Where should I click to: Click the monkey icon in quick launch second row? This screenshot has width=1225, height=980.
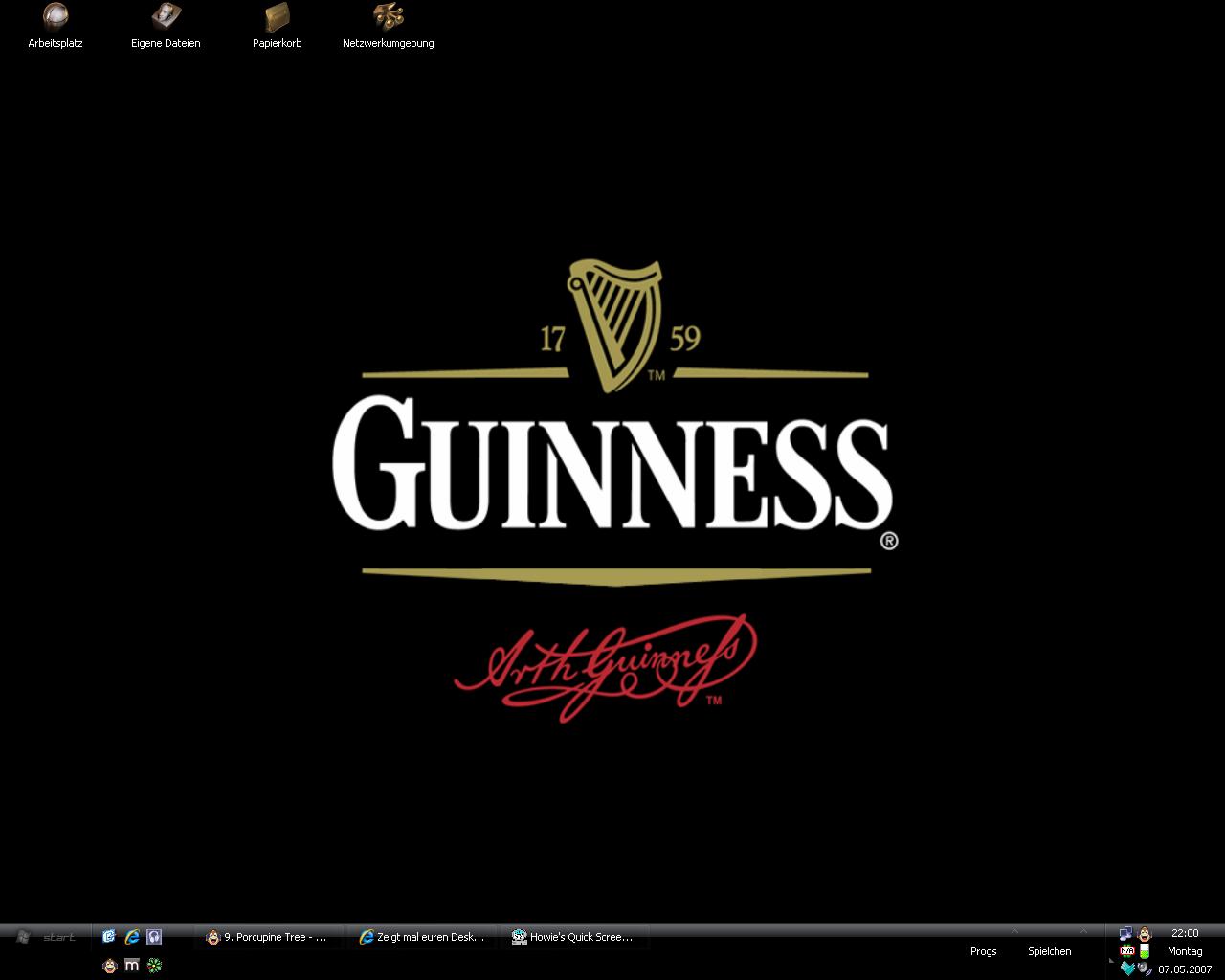(x=109, y=966)
